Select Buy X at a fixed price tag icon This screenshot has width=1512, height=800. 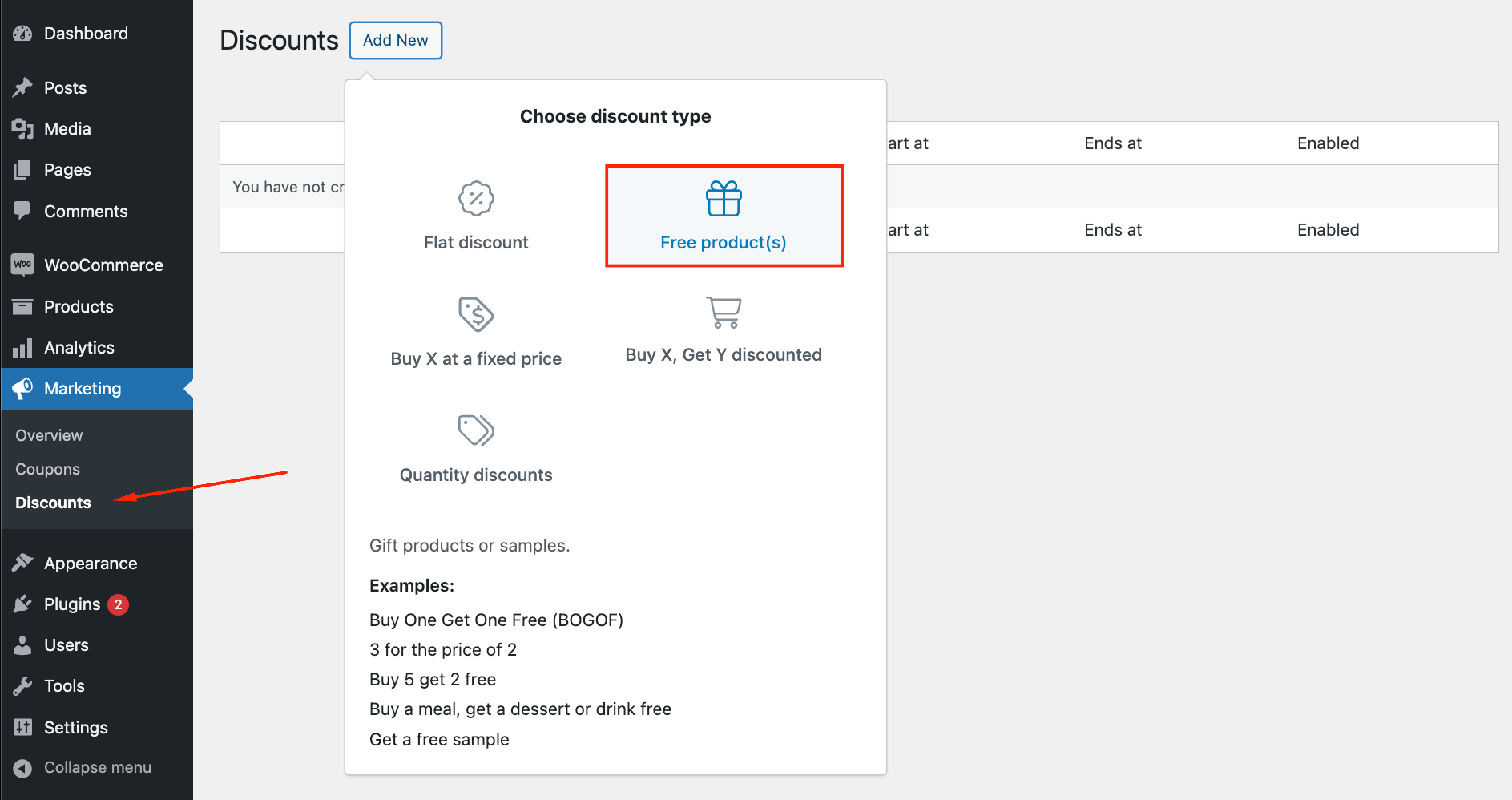click(475, 314)
